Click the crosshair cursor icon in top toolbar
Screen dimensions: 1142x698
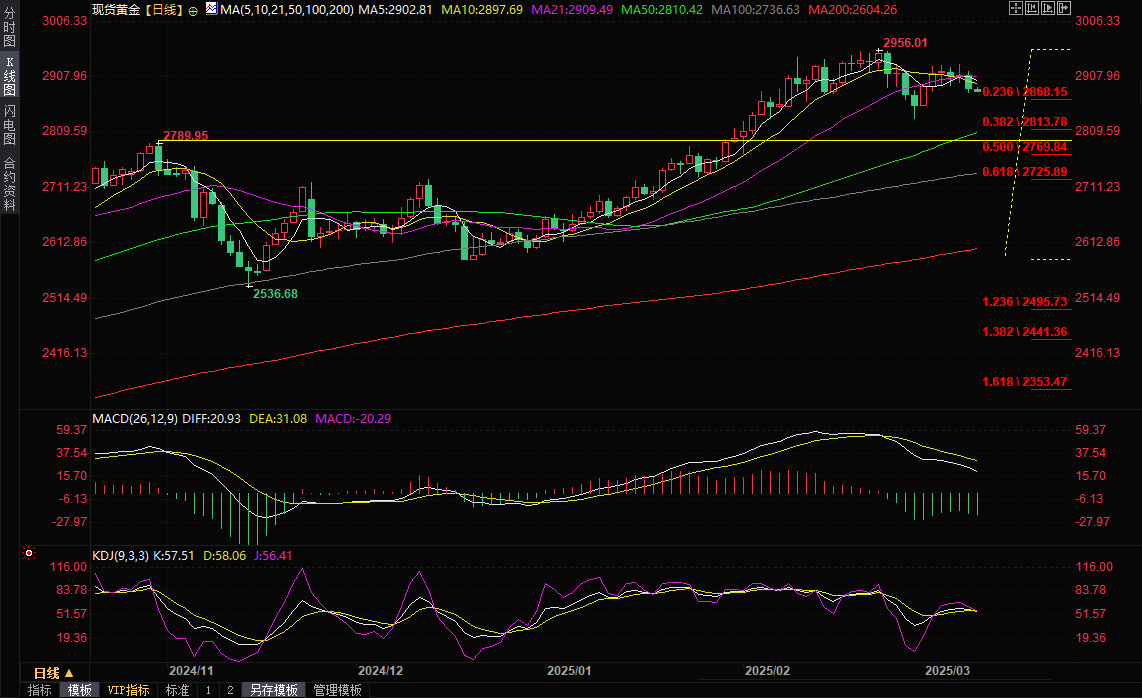[x=1015, y=8]
